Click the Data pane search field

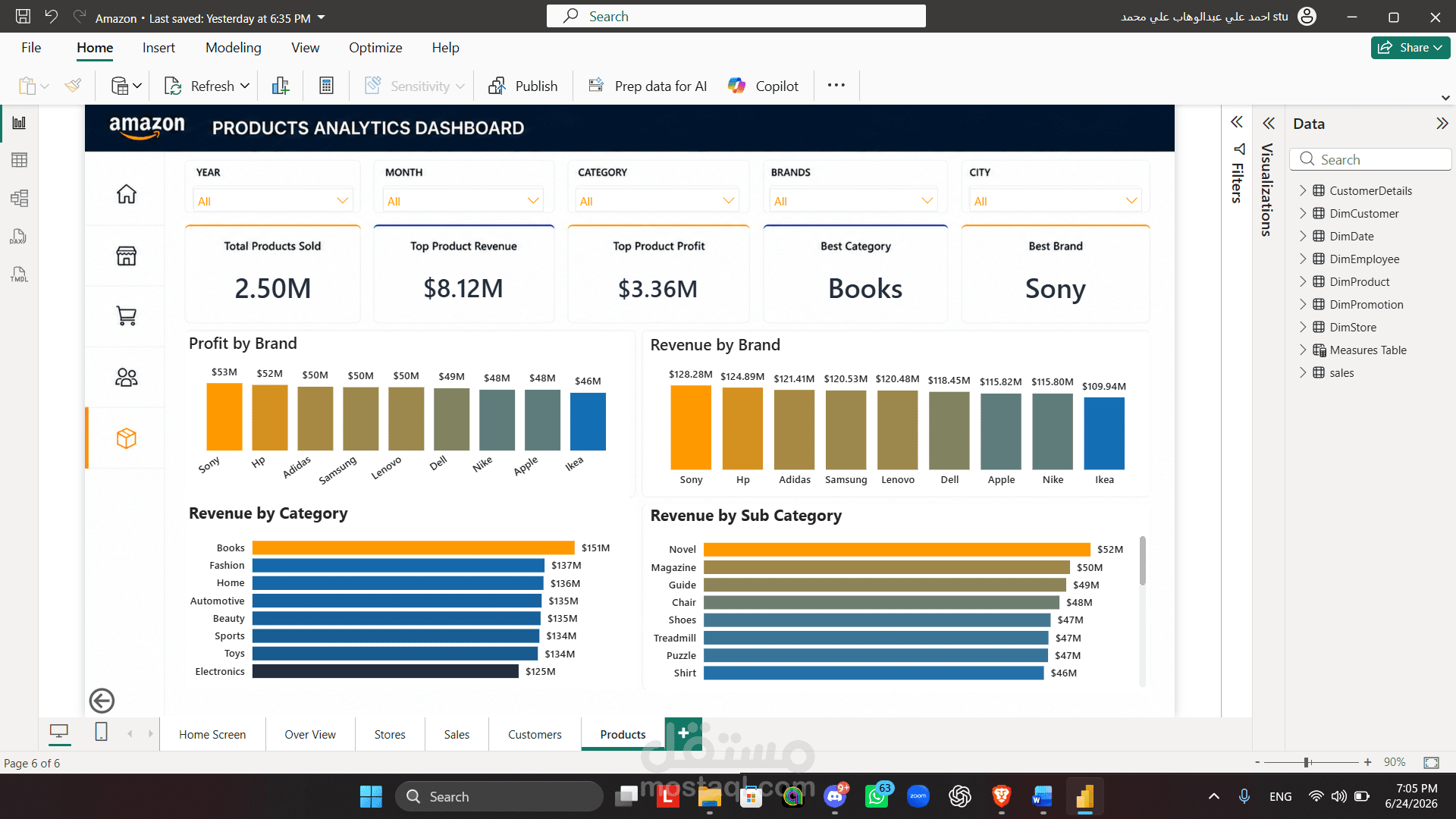tap(1370, 159)
